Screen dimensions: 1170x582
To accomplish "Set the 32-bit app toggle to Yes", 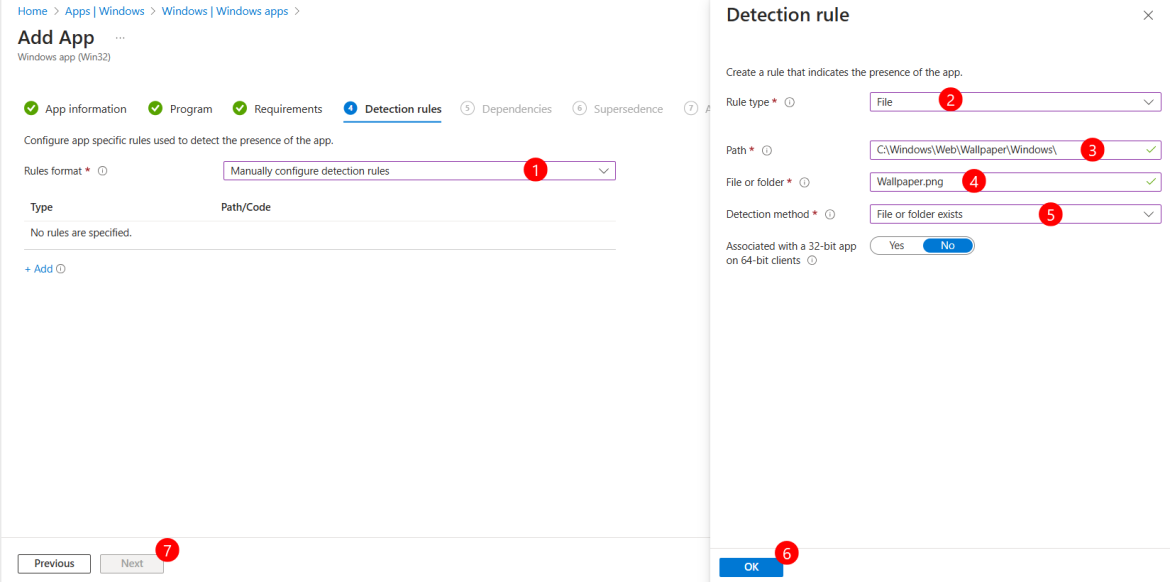I will (896, 245).
